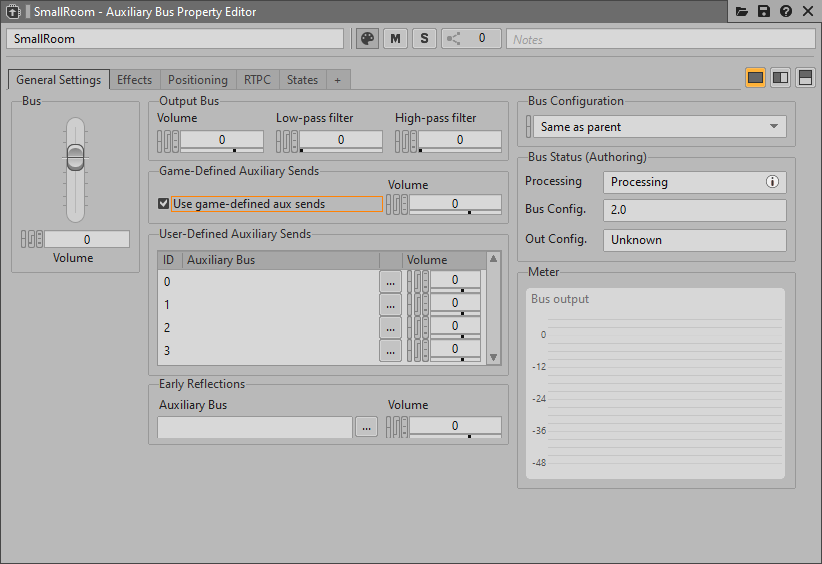Browse auxiliary bus for send ID 0
The width and height of the screenshot is (822, 564).
tap(390, 282)
